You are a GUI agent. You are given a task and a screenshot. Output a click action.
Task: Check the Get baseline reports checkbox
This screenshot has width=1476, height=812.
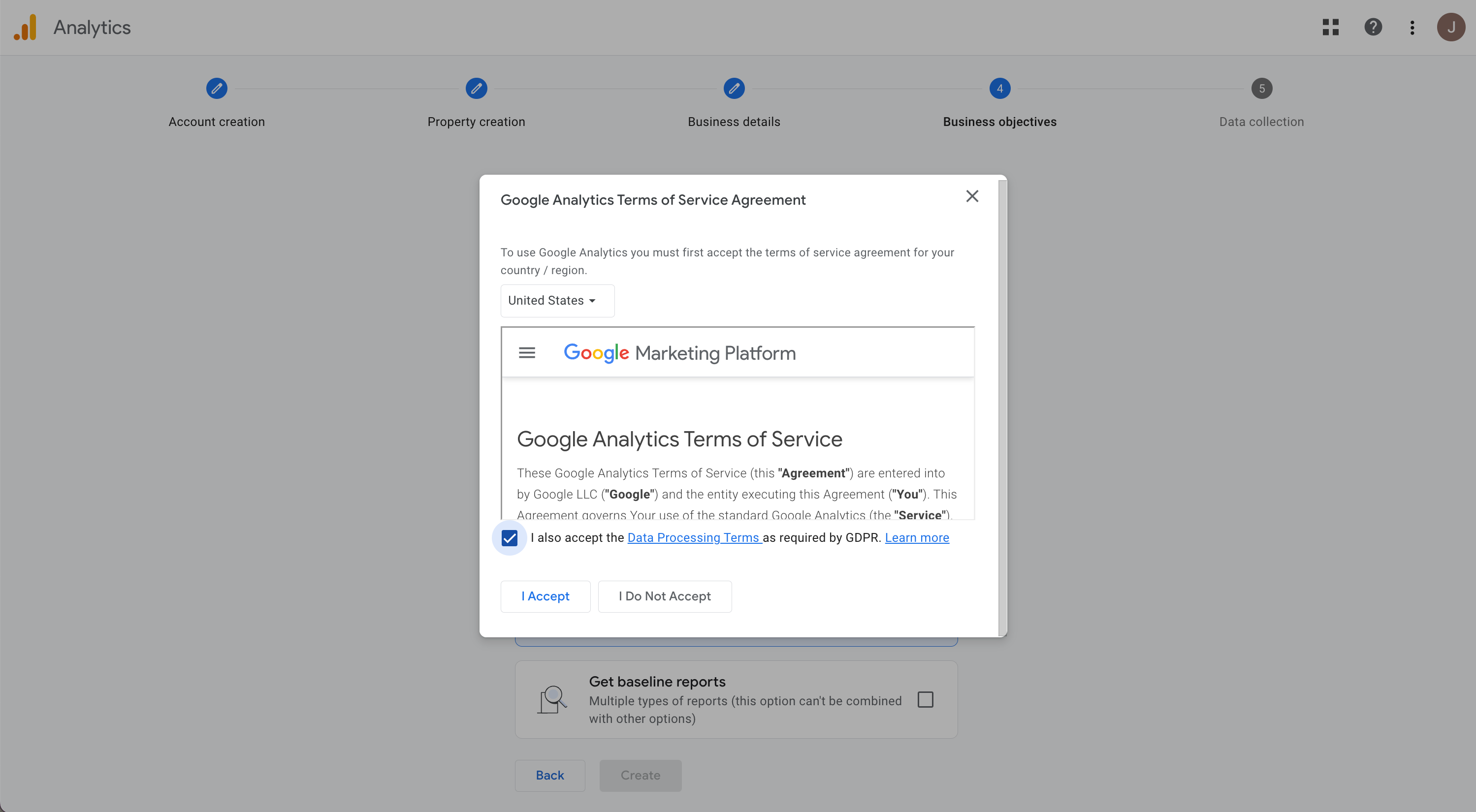926,699
